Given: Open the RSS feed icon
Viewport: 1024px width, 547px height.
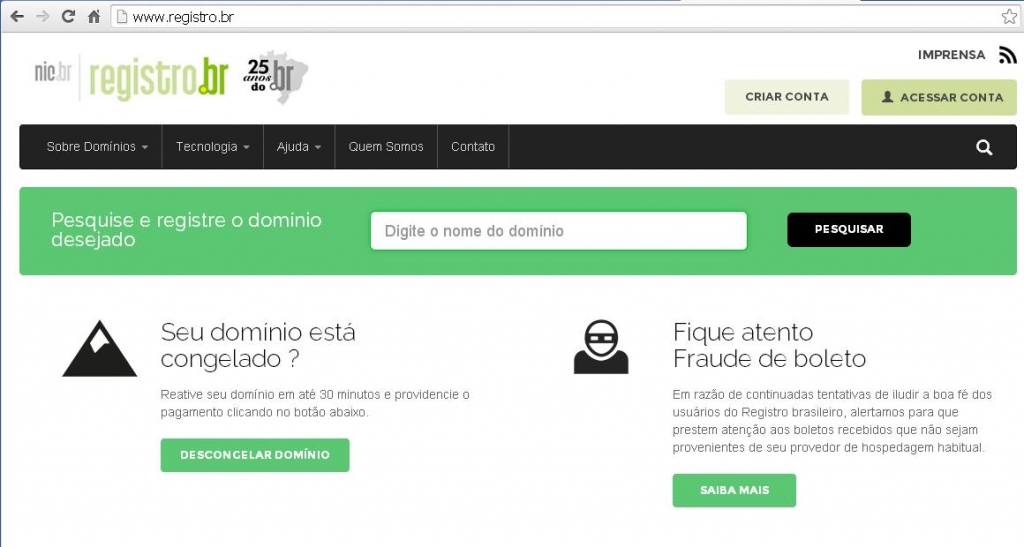Looking at the screenshot, I should coord(1007,55).
